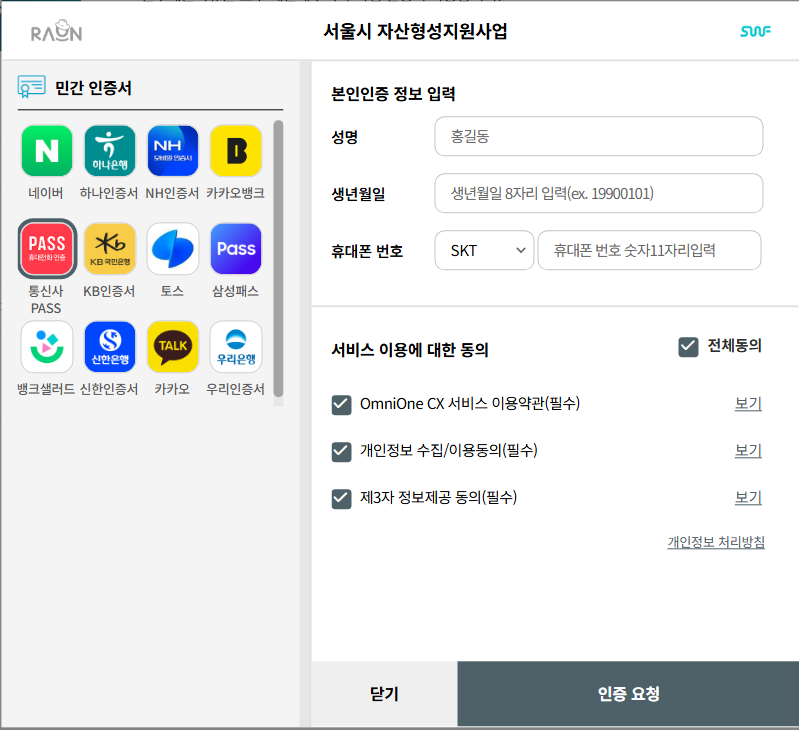Open the 개인정보 처리방침 link
The width and height of the screenshot is (799, 730).
[716, 542]
